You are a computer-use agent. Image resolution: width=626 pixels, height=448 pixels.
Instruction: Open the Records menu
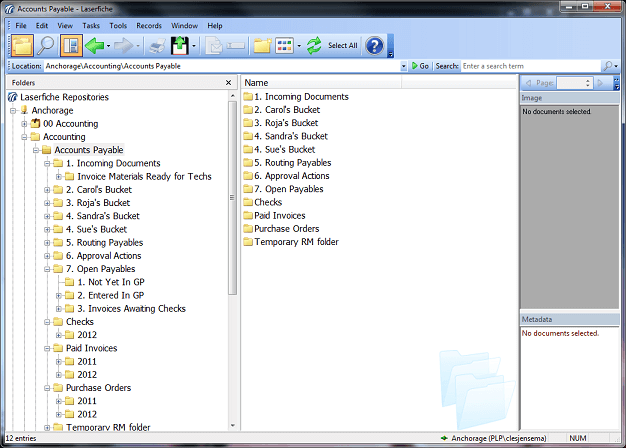pyautogui.click(x=149, y=26)
